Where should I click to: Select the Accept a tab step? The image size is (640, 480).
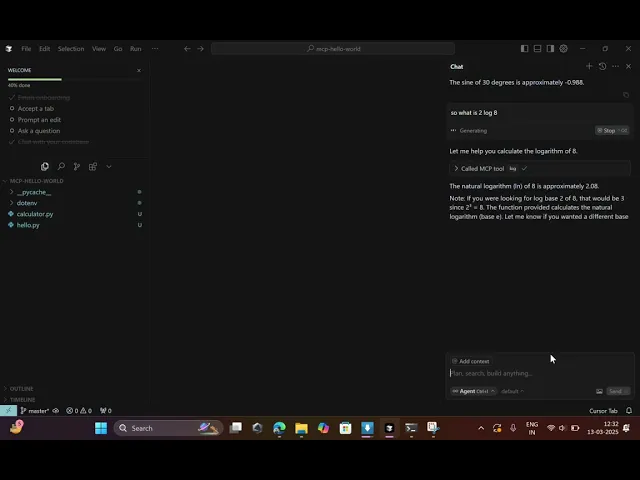[x=36, y=109]
